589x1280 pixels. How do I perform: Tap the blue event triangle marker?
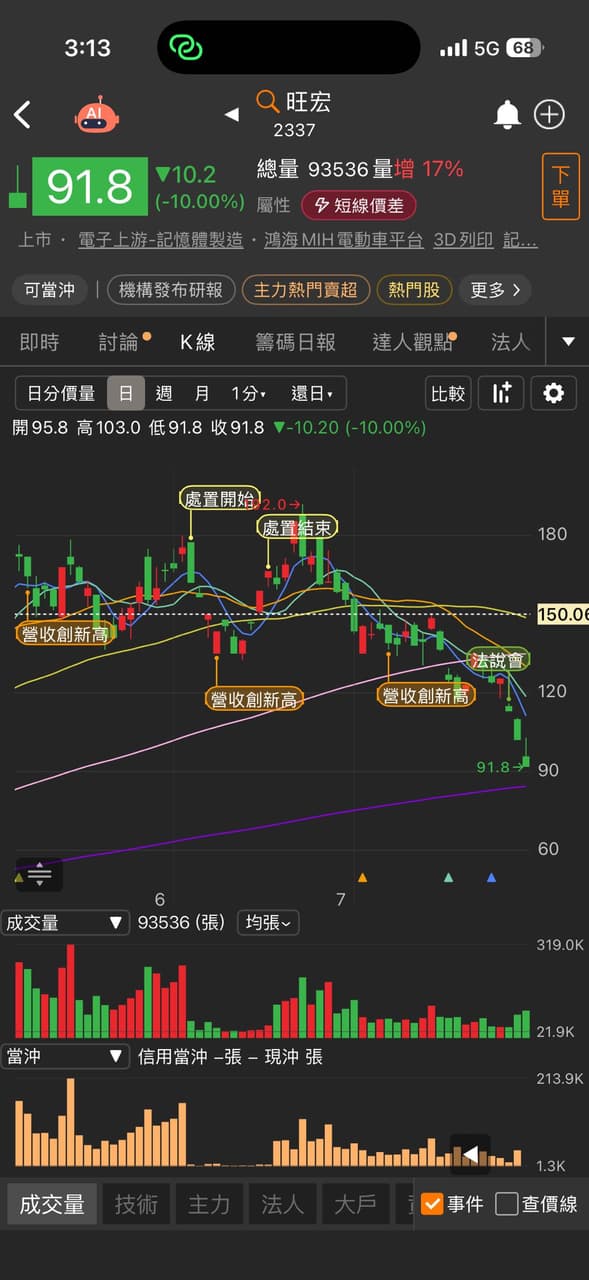click(x=491, y=878)
